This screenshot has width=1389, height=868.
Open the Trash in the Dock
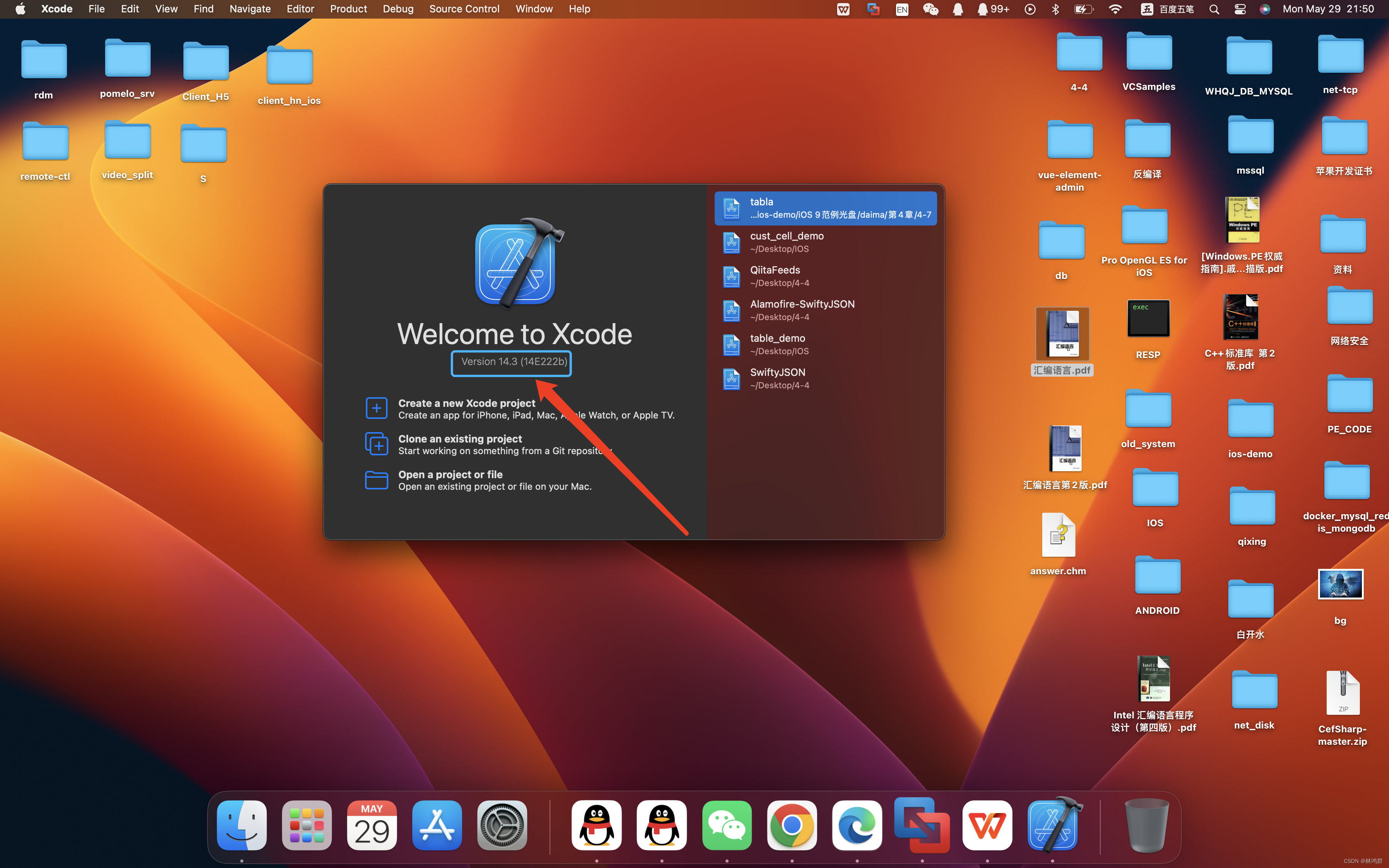pos(1146,825)
